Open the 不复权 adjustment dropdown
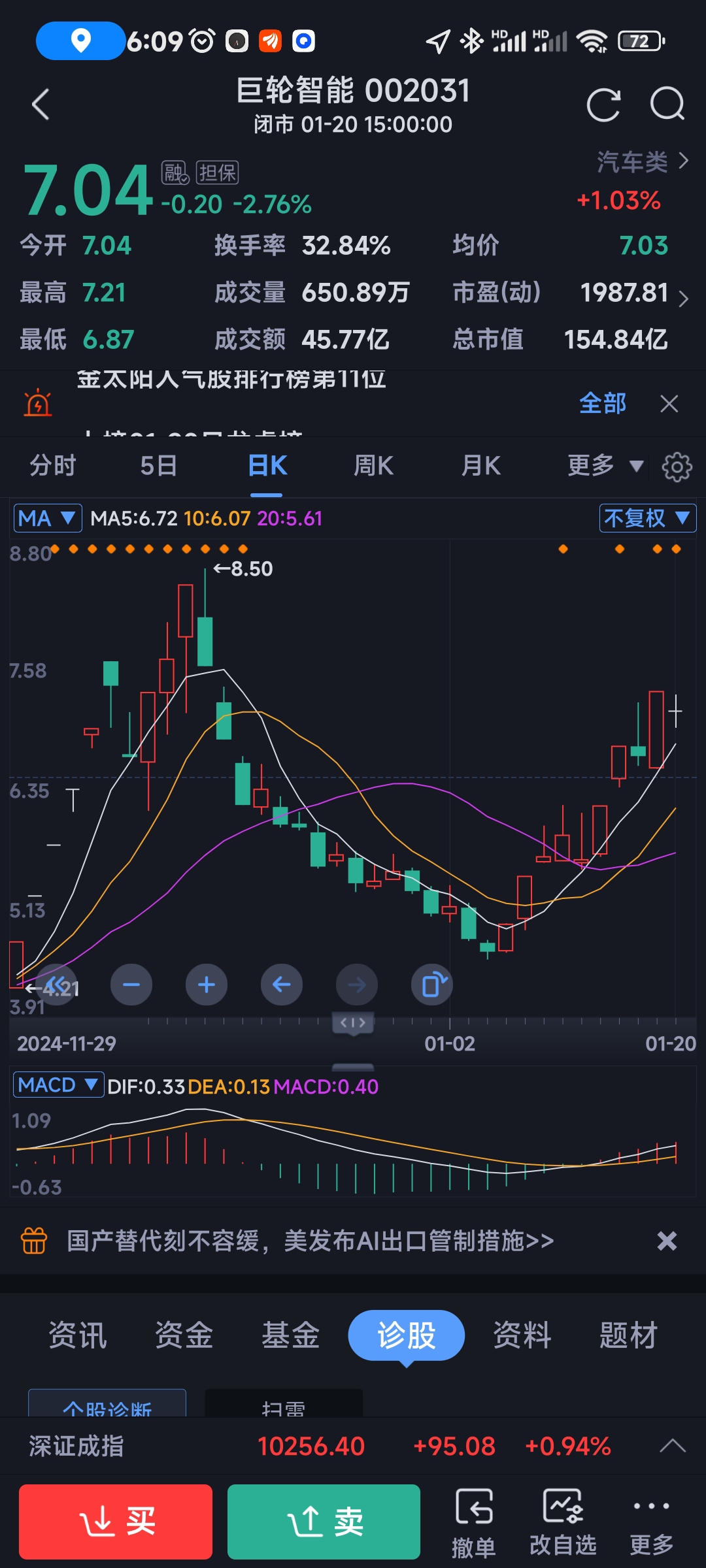Image resolution: width=706 pixels, height=1568 pixels. point(647,518)
